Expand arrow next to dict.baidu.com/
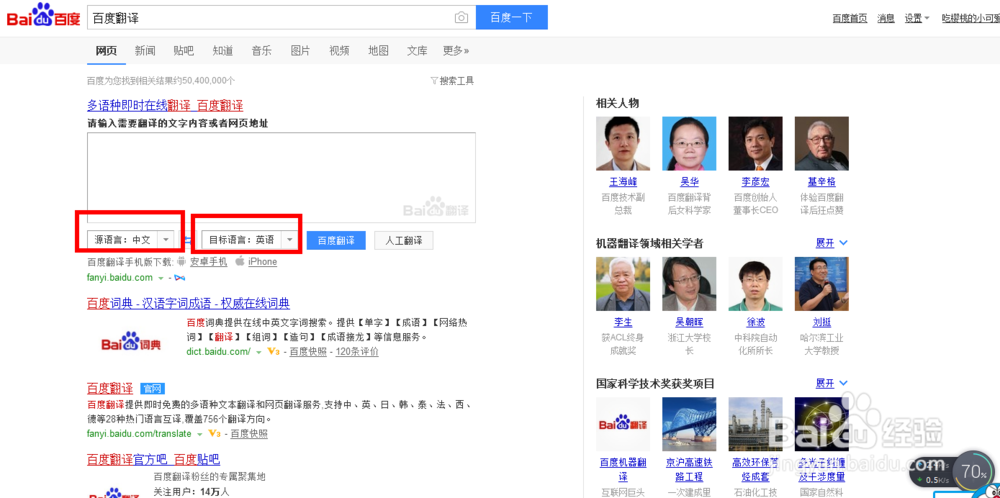The image size is (1000, 498). pos(258,352)
